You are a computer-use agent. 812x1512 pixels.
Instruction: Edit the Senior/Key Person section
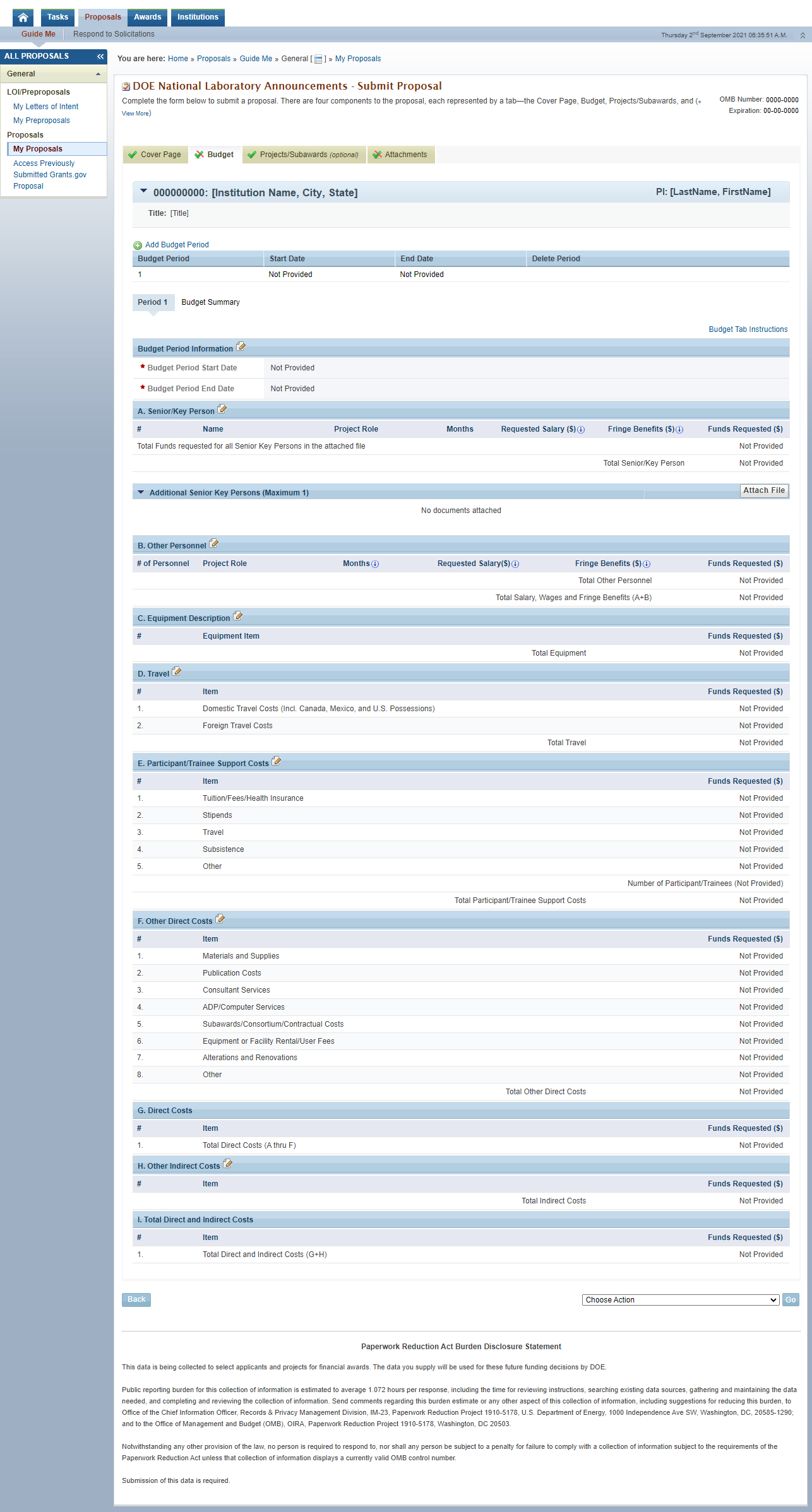click(x=222, y=410)
